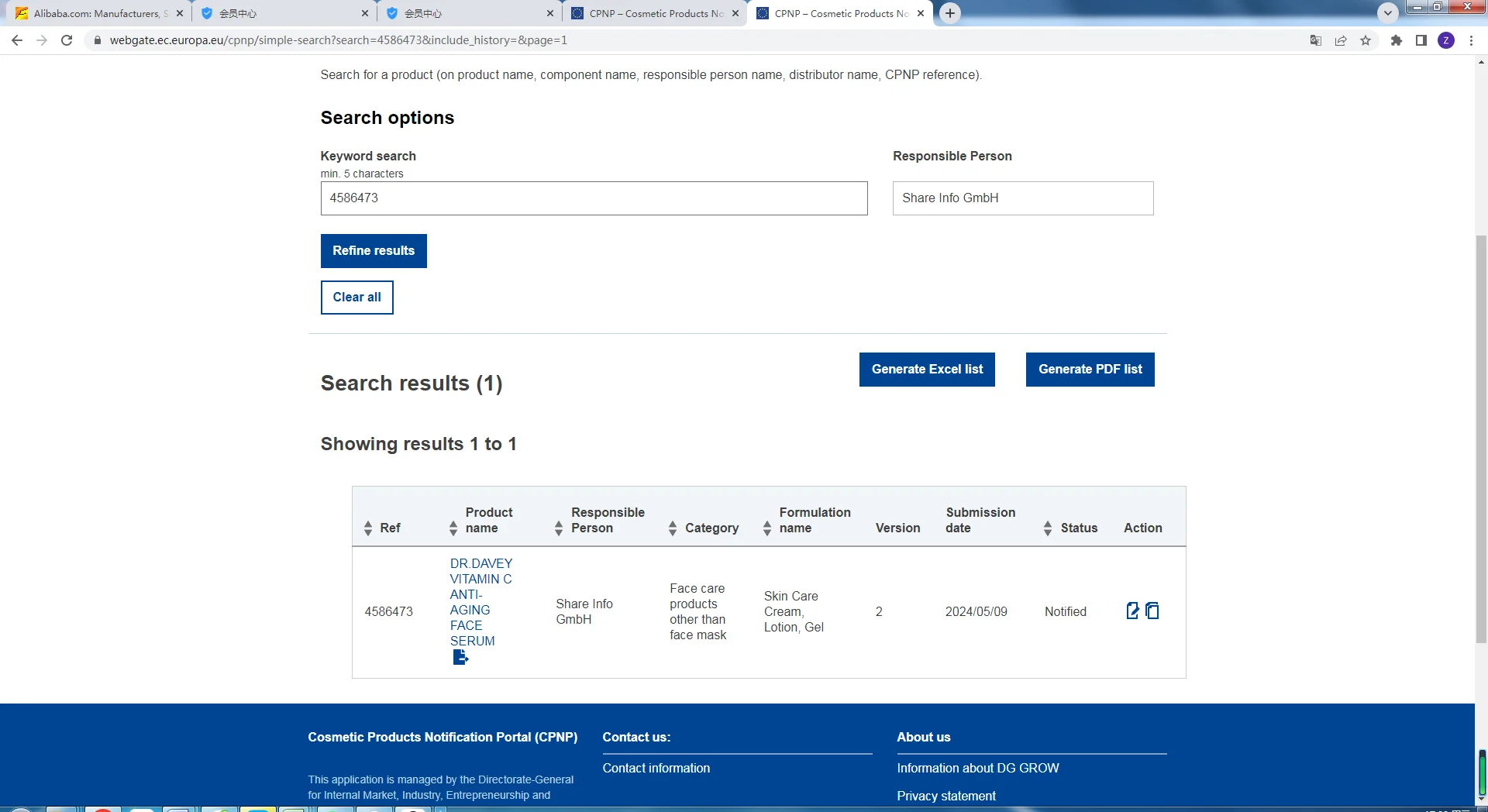1488x812 pixels.
Task: Sort the table by Ref column
Action: [x=368, y=528]
